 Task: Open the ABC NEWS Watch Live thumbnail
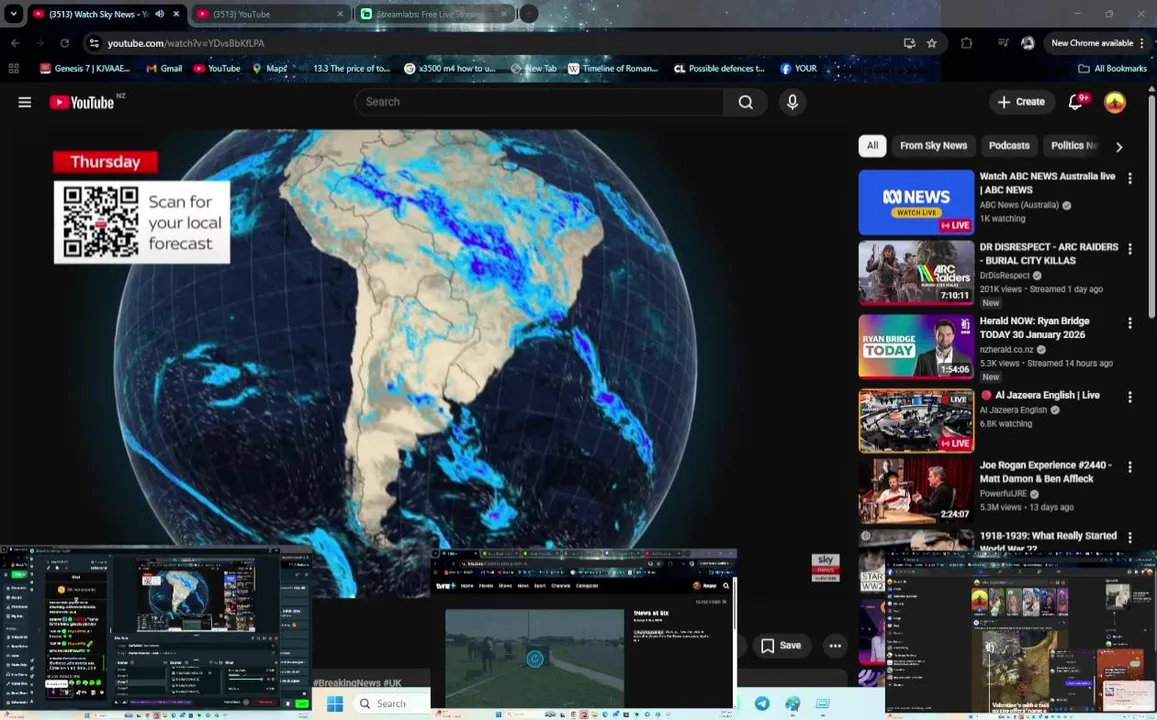pyautogui.click(x=916, y=202)
